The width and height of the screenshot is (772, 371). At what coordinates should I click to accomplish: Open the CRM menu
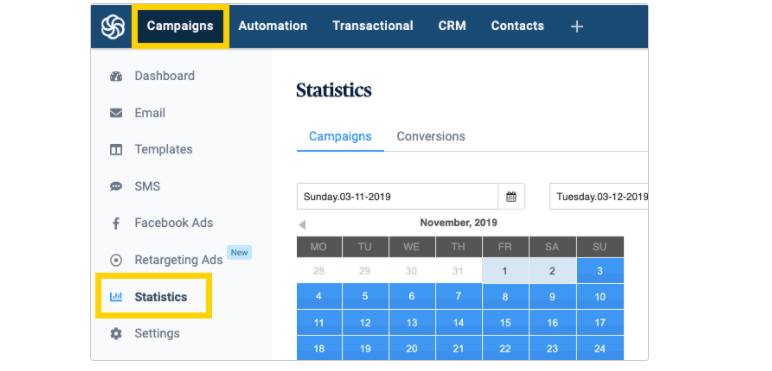452,26
